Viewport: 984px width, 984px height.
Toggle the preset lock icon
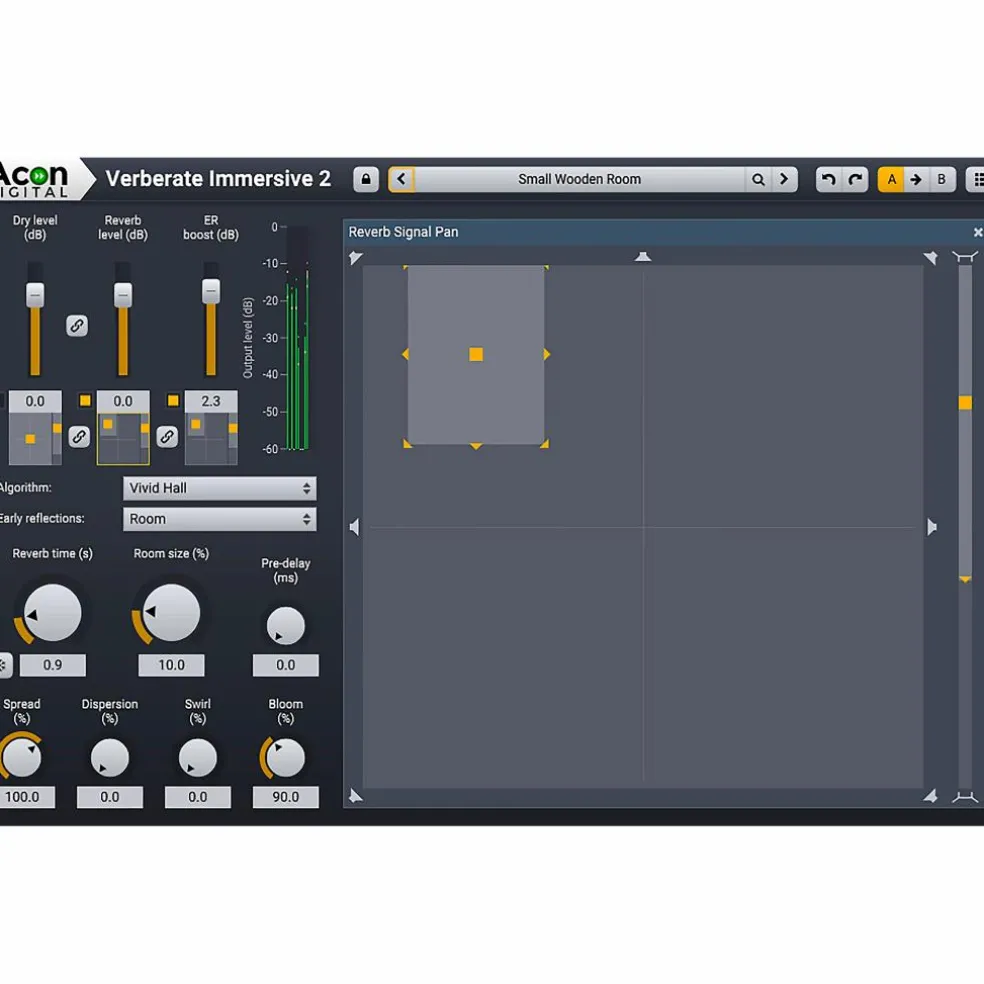366,179
